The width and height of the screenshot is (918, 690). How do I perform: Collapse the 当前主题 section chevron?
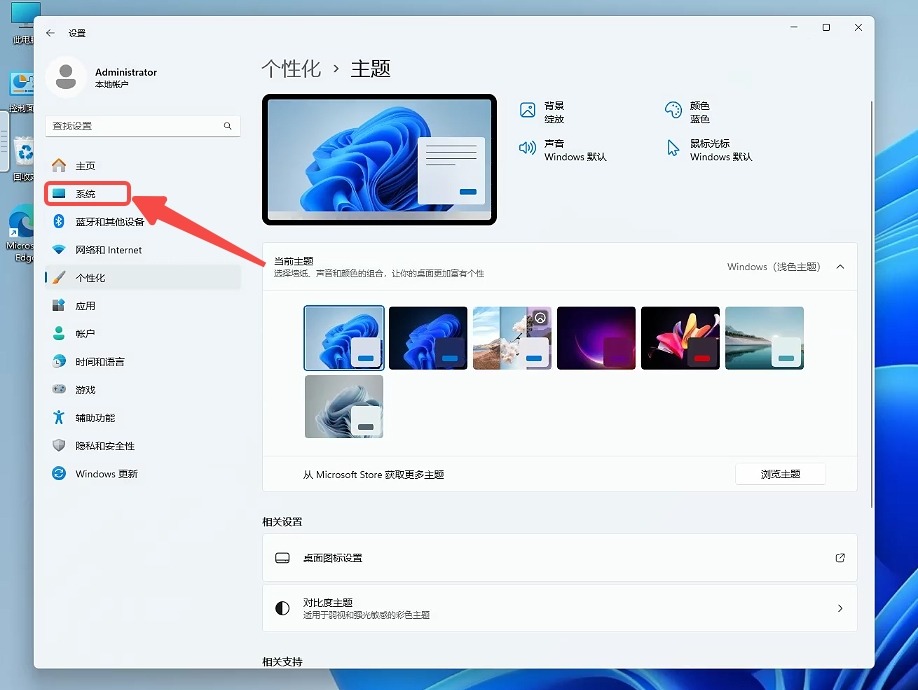(x=840, y=267)
